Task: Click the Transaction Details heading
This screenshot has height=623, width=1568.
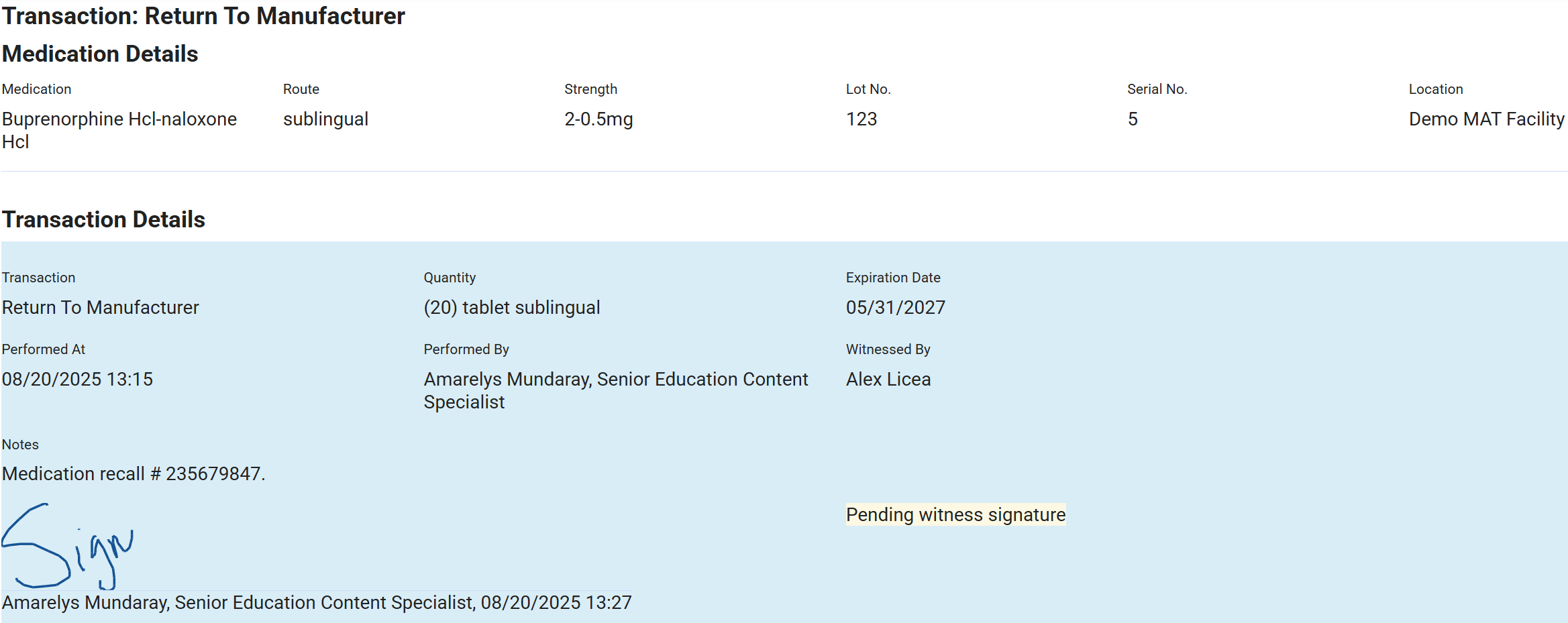Action: pos(103,219)
